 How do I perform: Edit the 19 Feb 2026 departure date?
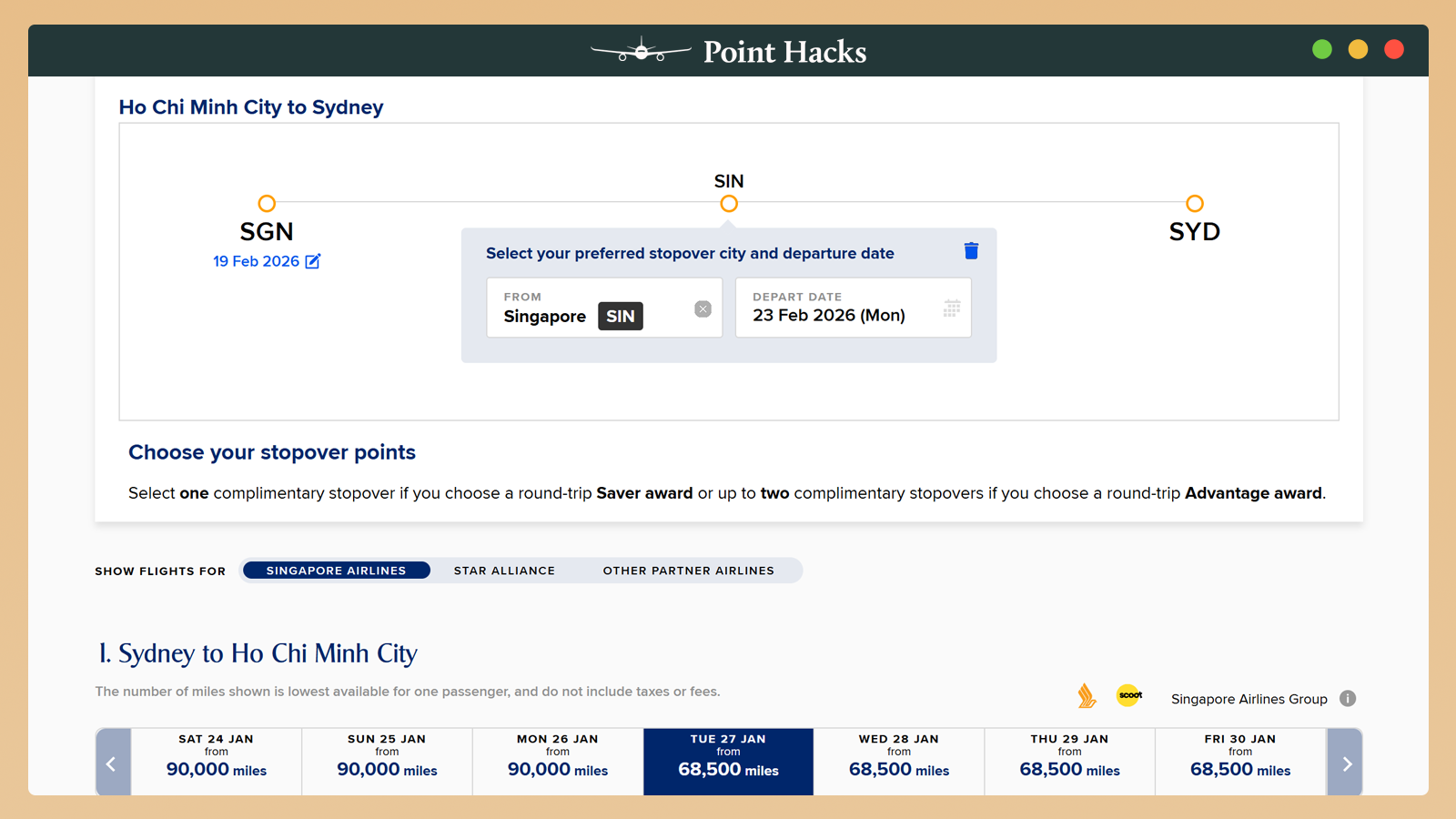(313, 261)
